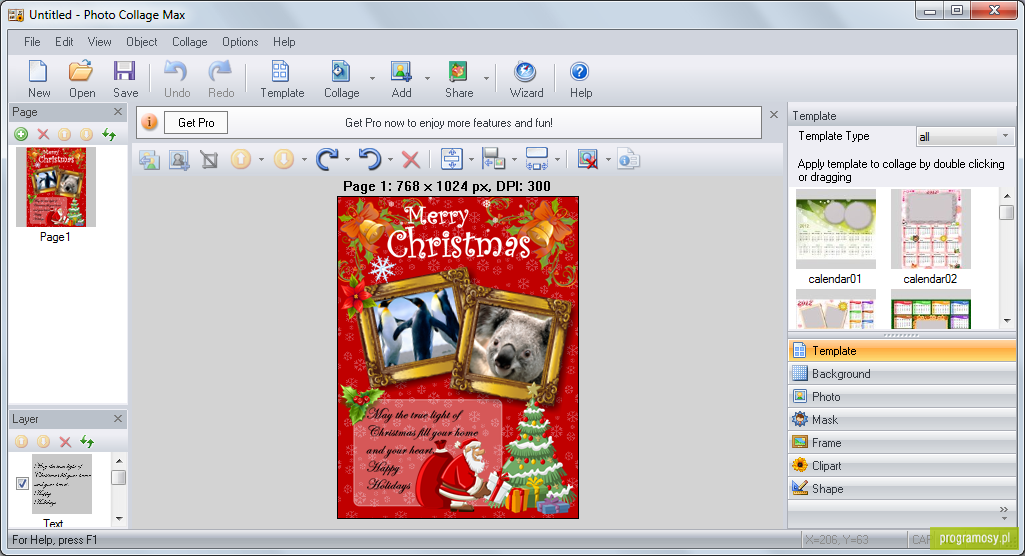Save the collage with the Save icon

pyautogui.click(x=125, y=72)
